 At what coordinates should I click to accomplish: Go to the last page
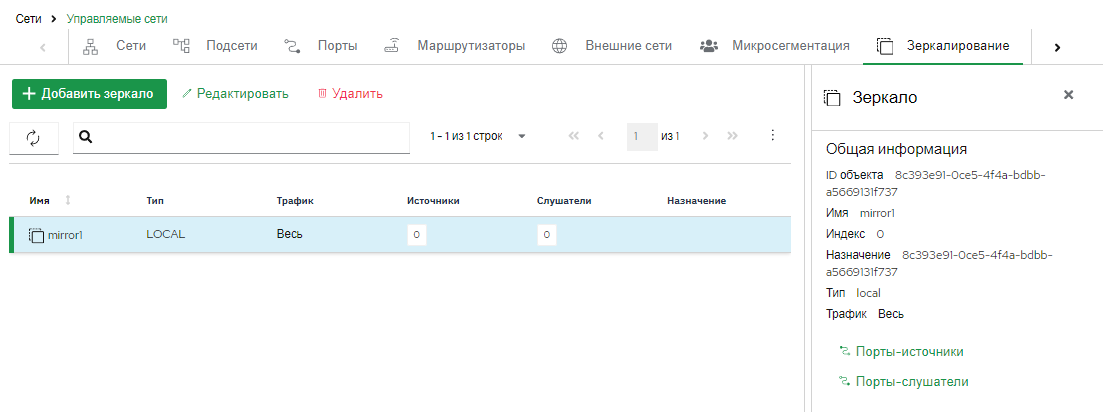(732, 136)
